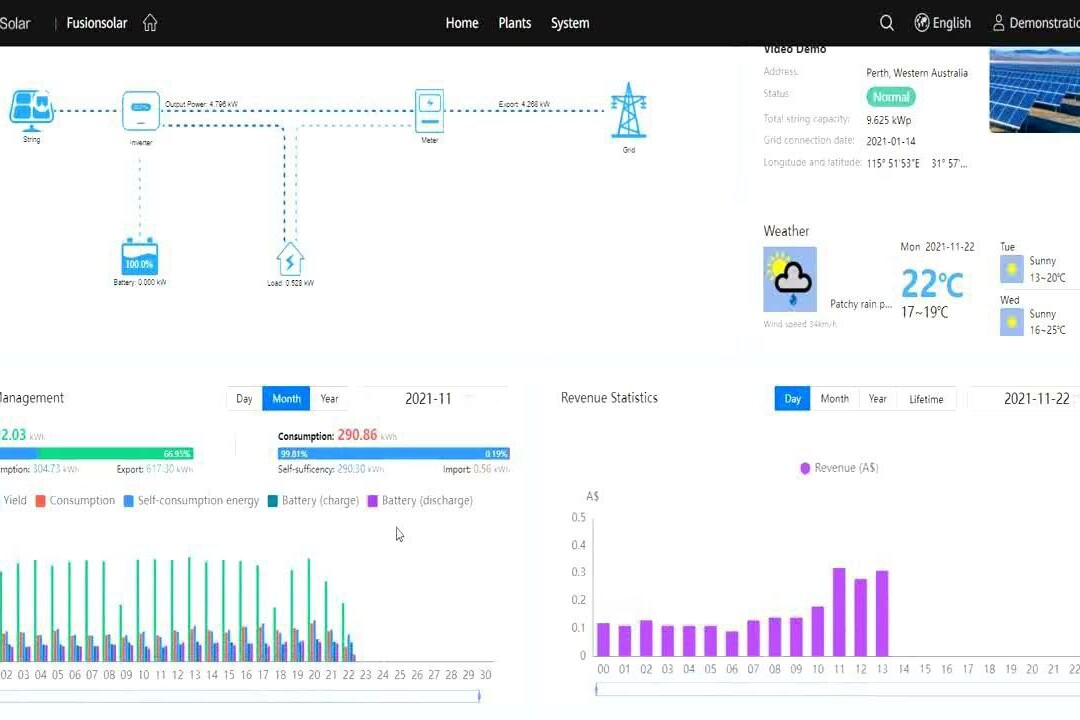Click the house Load icon
Screen dimensions: 1080x720
(x=290, y=259)
